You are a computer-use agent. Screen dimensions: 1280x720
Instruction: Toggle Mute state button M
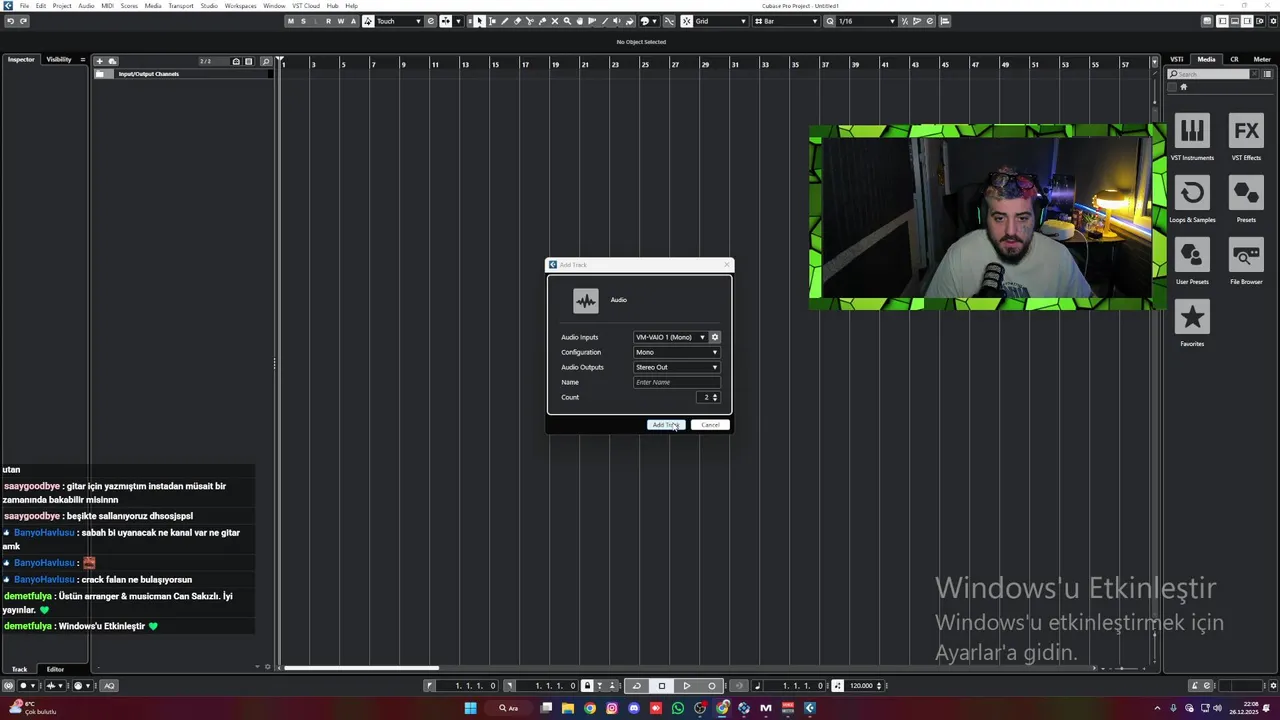(x=291, y=21)
